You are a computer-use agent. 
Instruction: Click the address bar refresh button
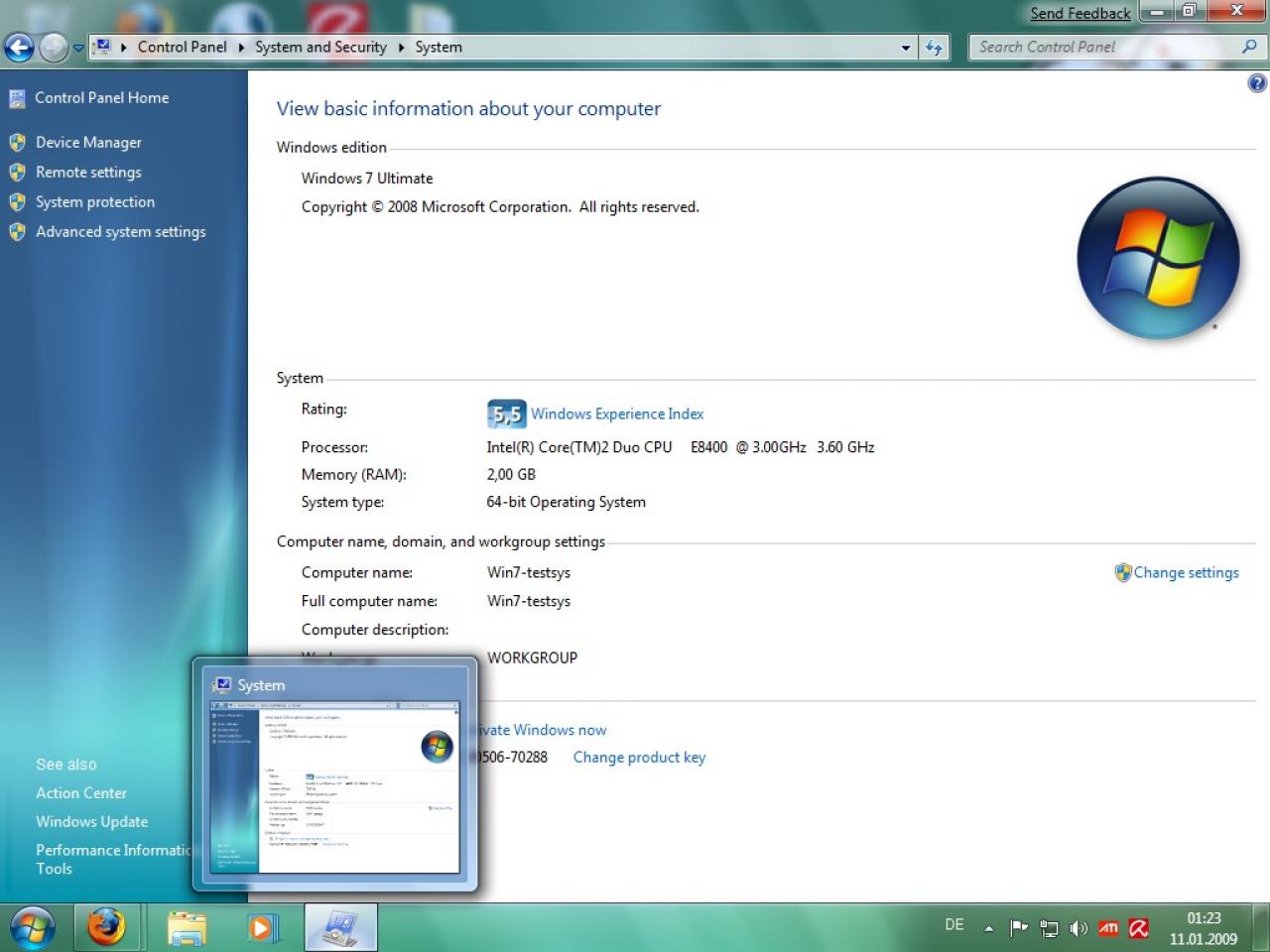[x=934, y=47]
